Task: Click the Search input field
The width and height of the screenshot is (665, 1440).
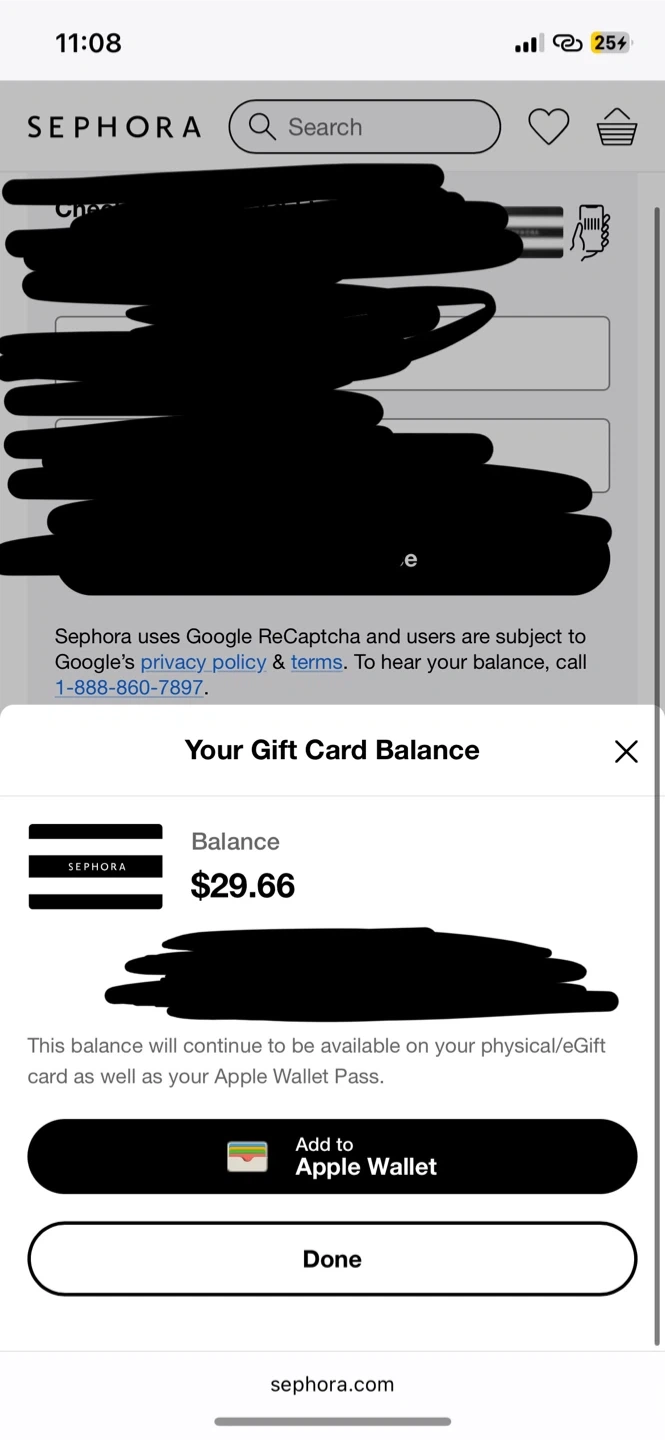Action: (380, 127)
